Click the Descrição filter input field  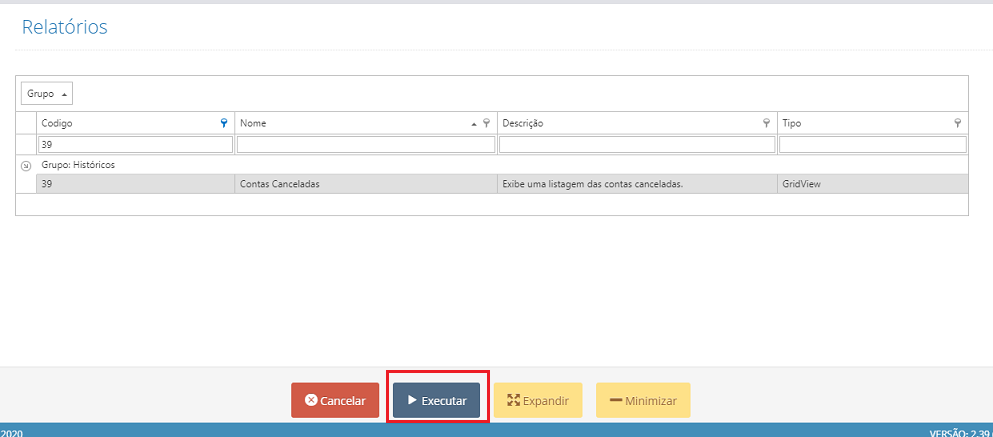tap(637, 145)
